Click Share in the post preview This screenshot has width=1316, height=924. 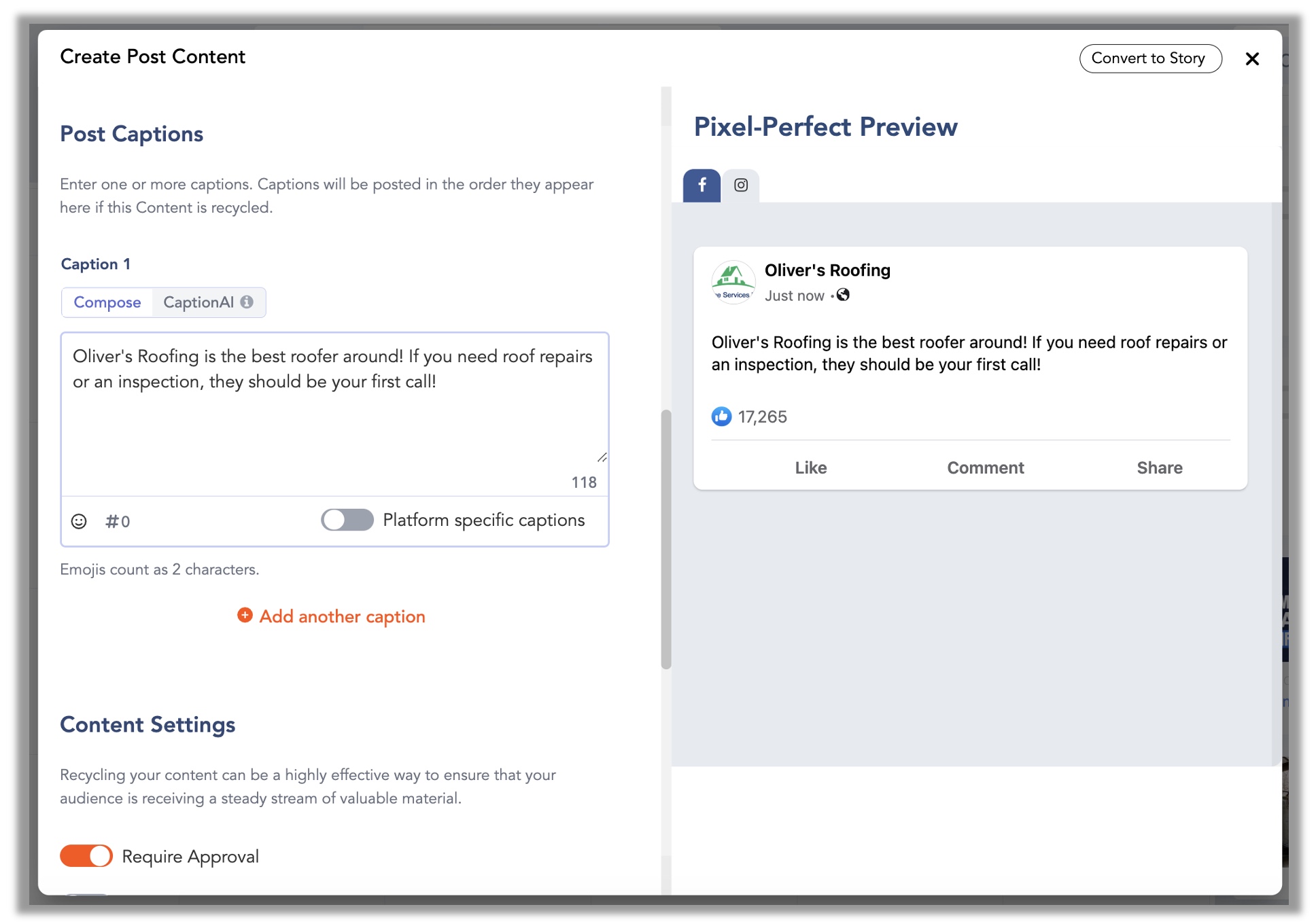pyautogui.click(x=1159, y=467)
